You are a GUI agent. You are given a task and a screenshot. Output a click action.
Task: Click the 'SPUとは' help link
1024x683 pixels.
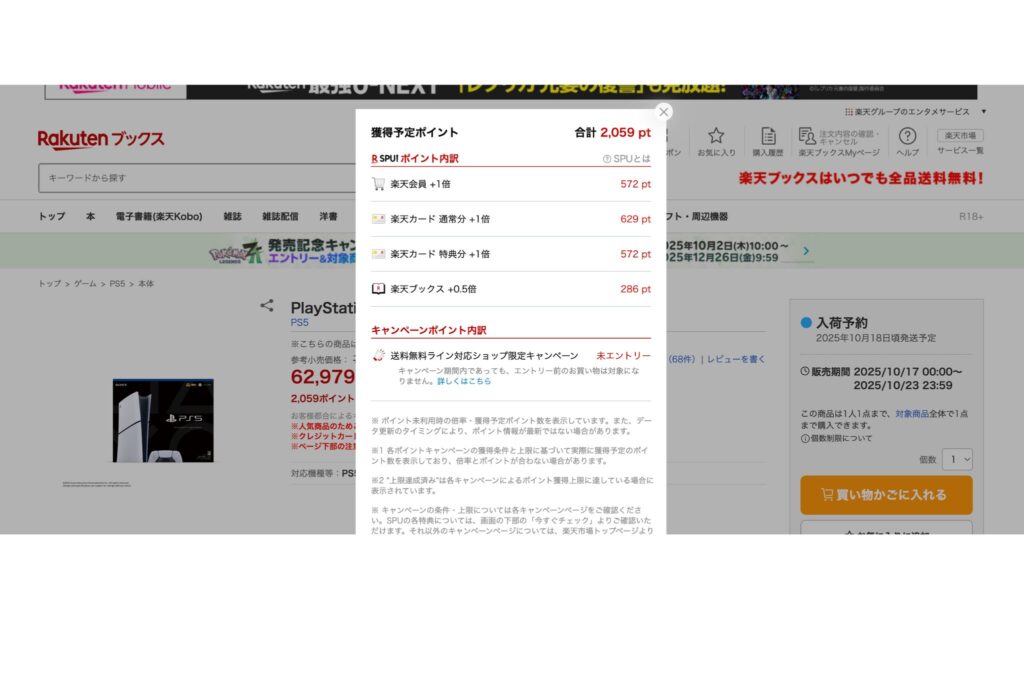[x=626, y=159]
